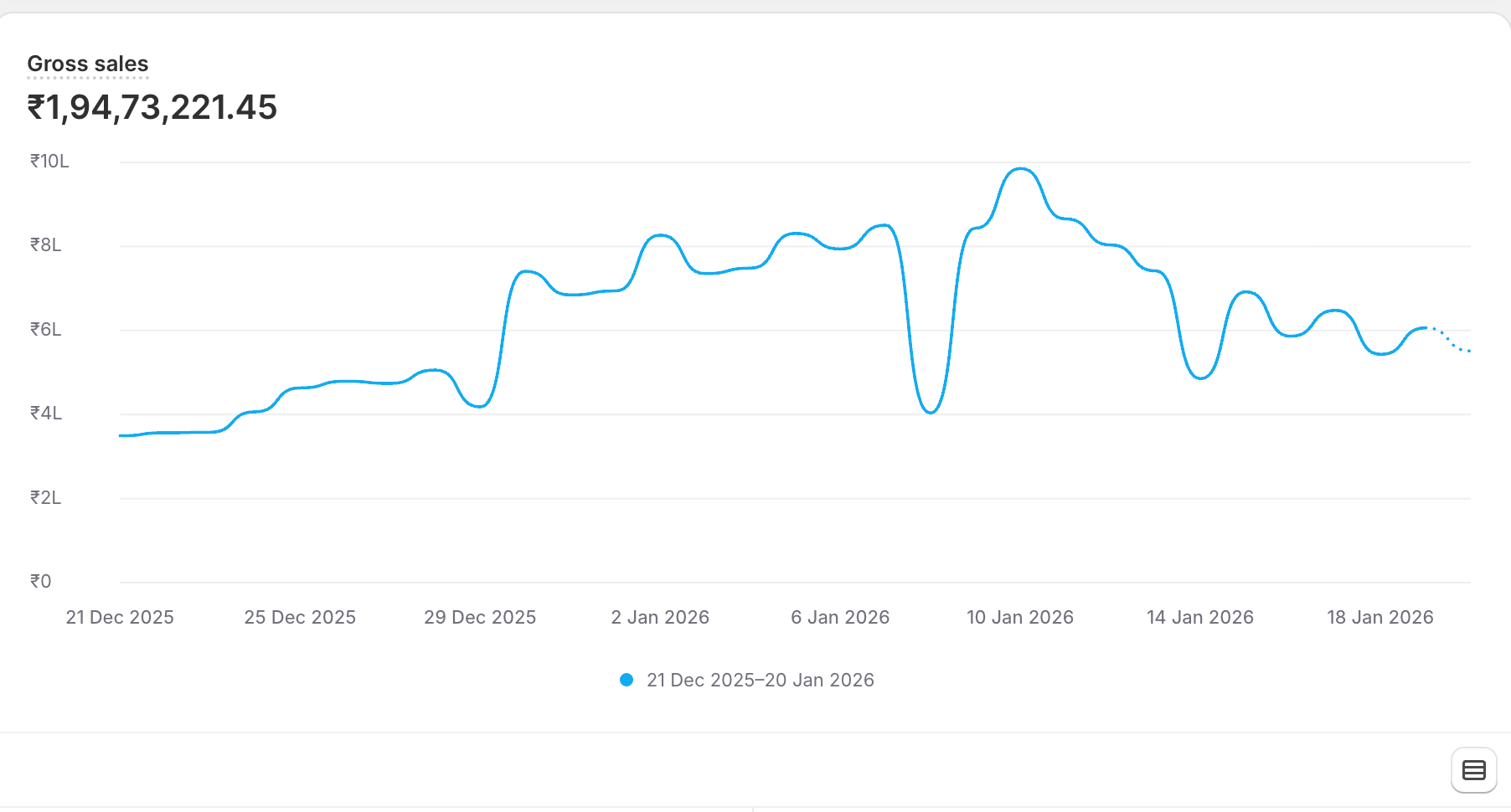1511x812 pixels.
Task: Toggle the 21 Dec 2025–20 Jan 2026 legend label
Action: click(x=760, y=681)
